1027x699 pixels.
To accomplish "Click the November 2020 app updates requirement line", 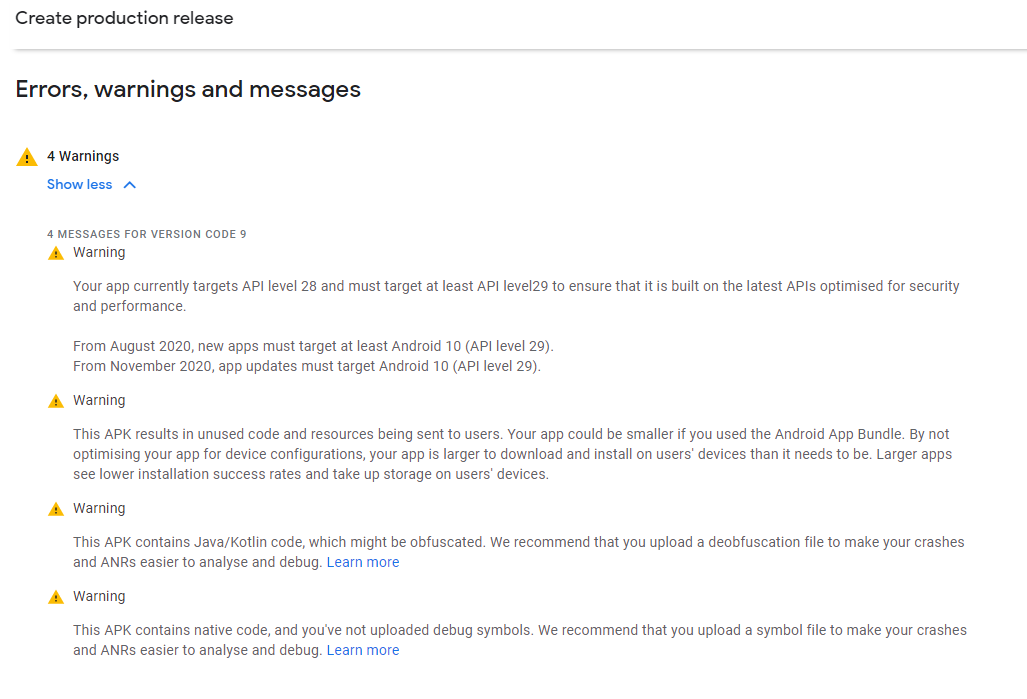I will (307, 366).
